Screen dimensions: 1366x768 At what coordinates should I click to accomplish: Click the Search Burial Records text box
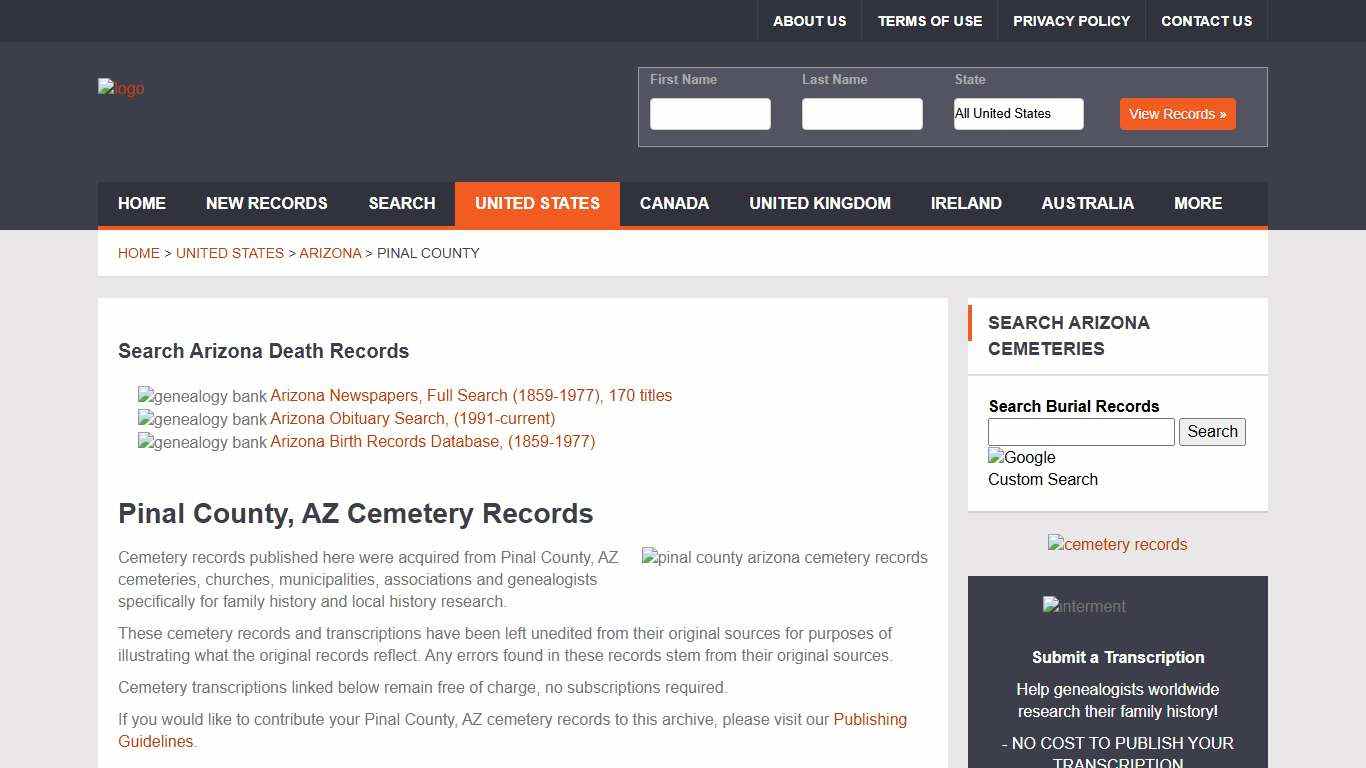[1080, 431]
